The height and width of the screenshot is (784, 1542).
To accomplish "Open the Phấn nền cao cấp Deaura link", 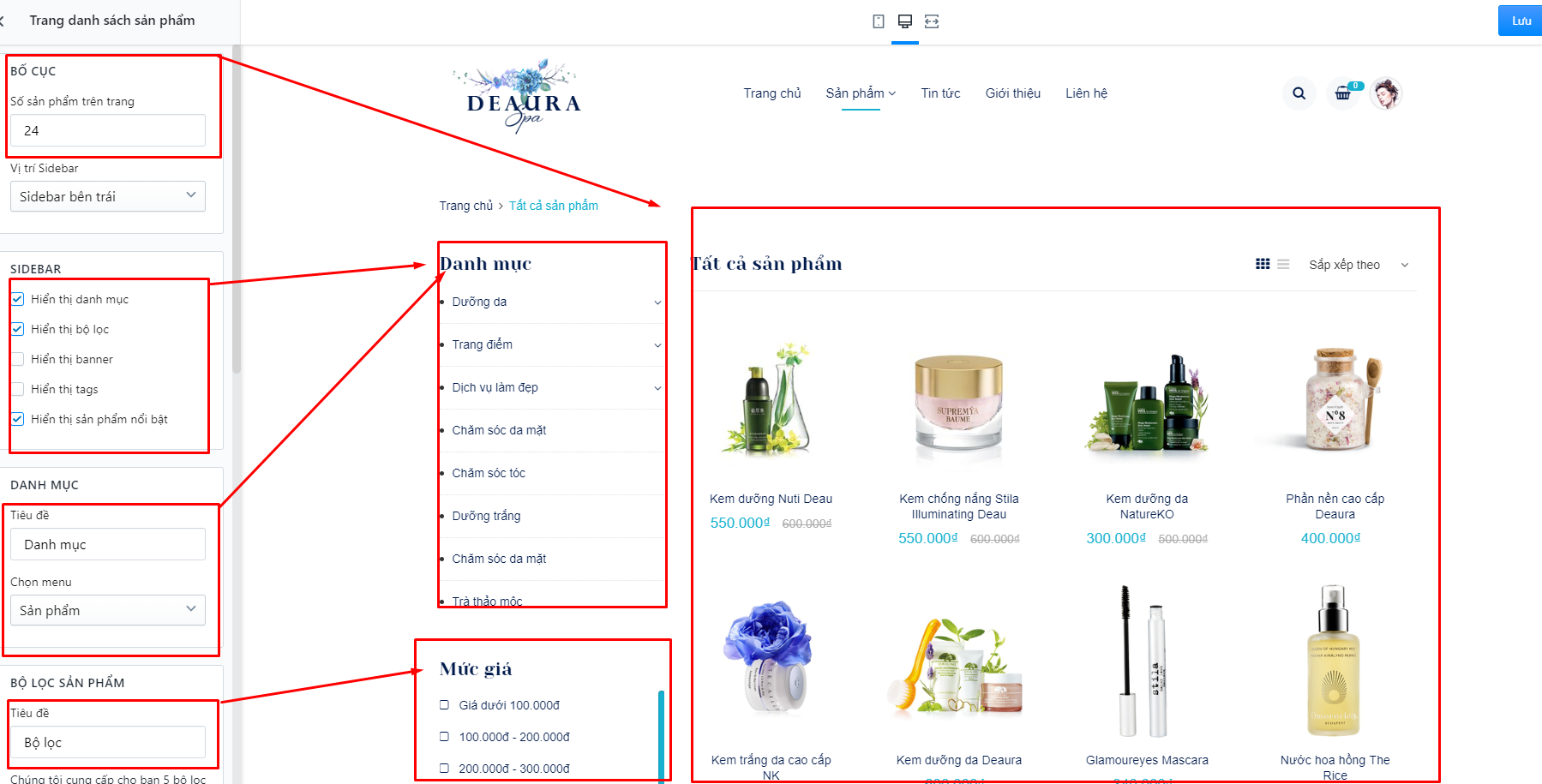I will coord(1335,506).
